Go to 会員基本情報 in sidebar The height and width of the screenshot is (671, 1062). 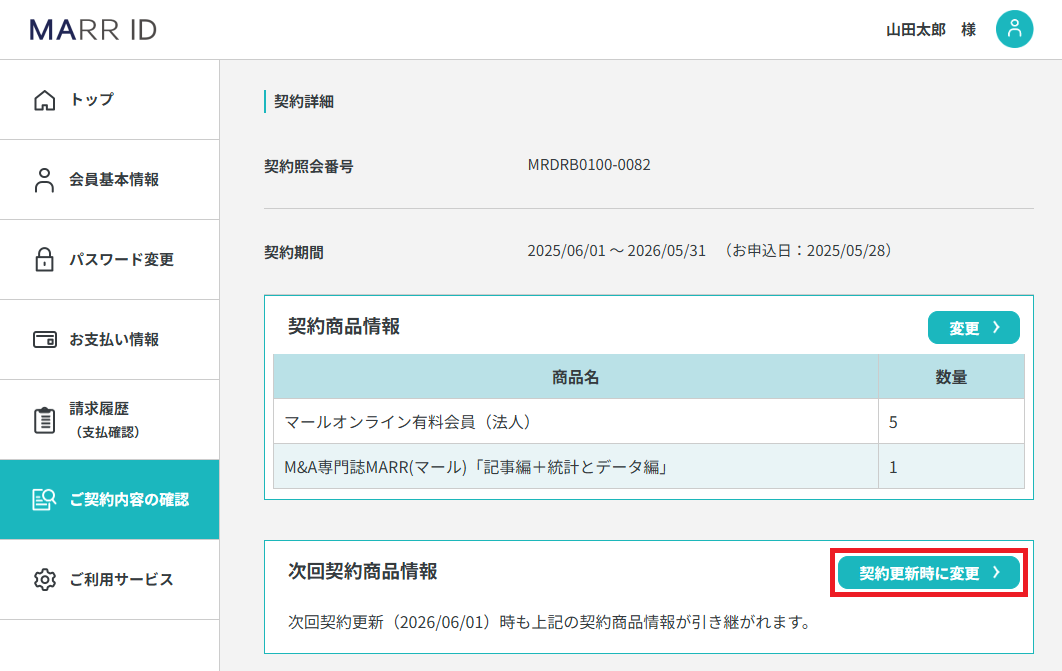[110, 180]
